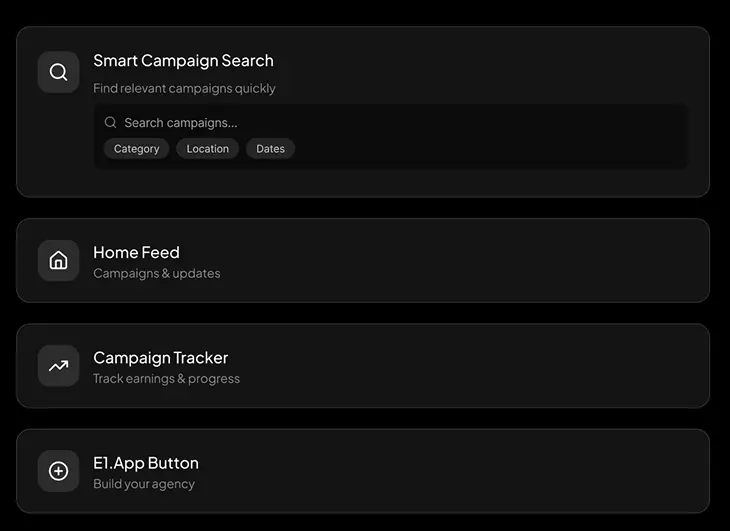
Task: Open the Category filter chip
Action: [136, 149]
